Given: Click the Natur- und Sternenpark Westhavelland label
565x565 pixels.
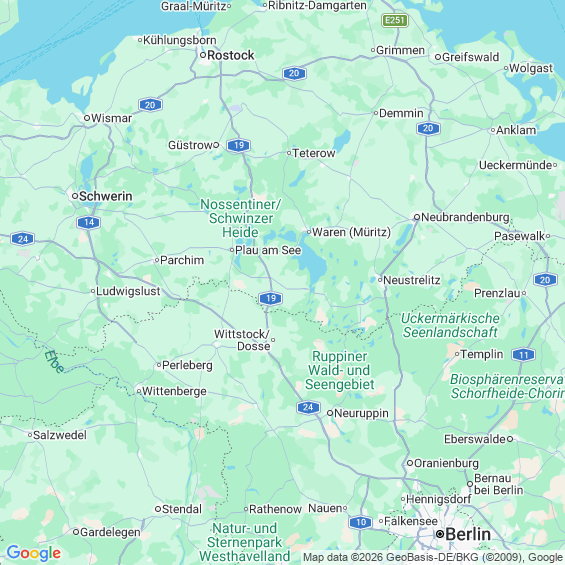Looking at the screenshot, I should click(x=244, y=542).
